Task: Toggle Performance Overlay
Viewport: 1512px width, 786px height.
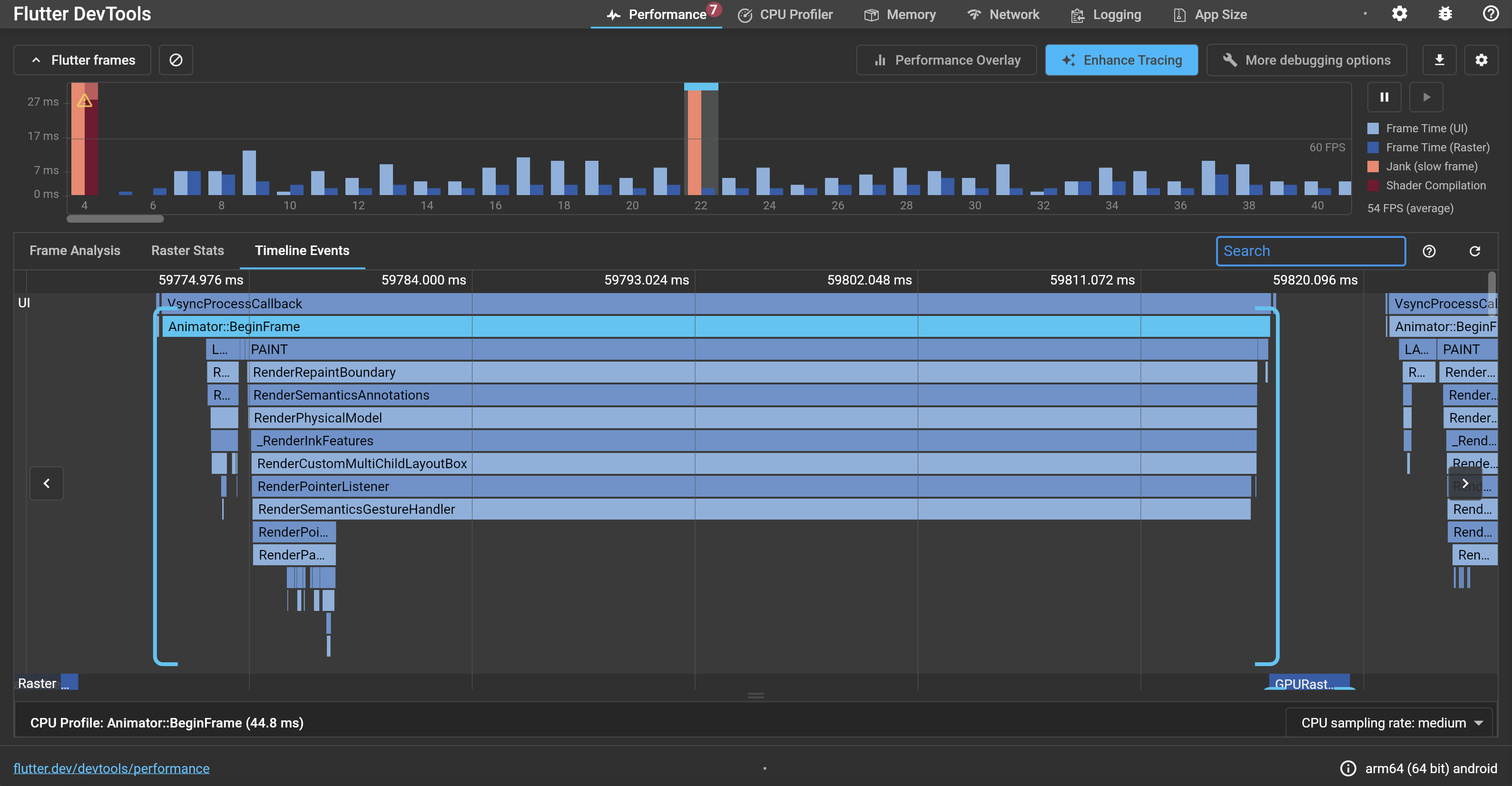Action: 947,60
